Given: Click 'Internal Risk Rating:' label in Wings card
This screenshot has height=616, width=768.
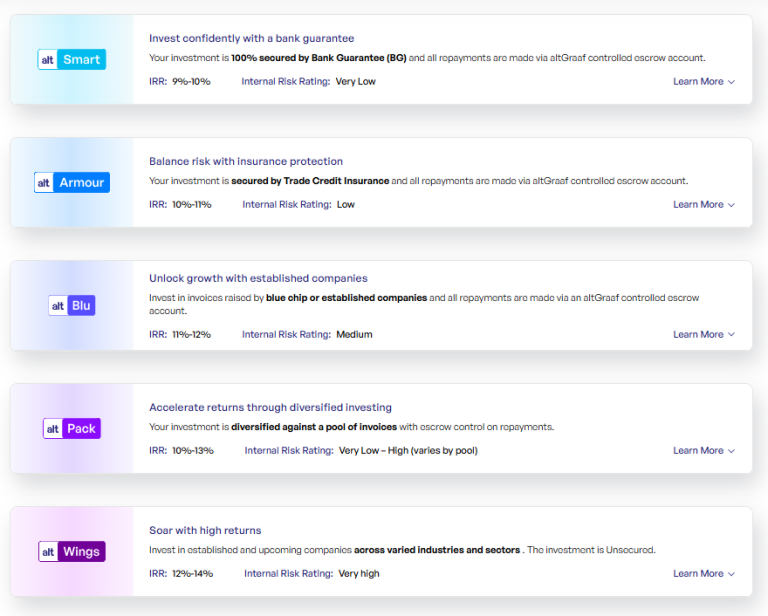Looking at the screenshot, I should click(288, 573).
